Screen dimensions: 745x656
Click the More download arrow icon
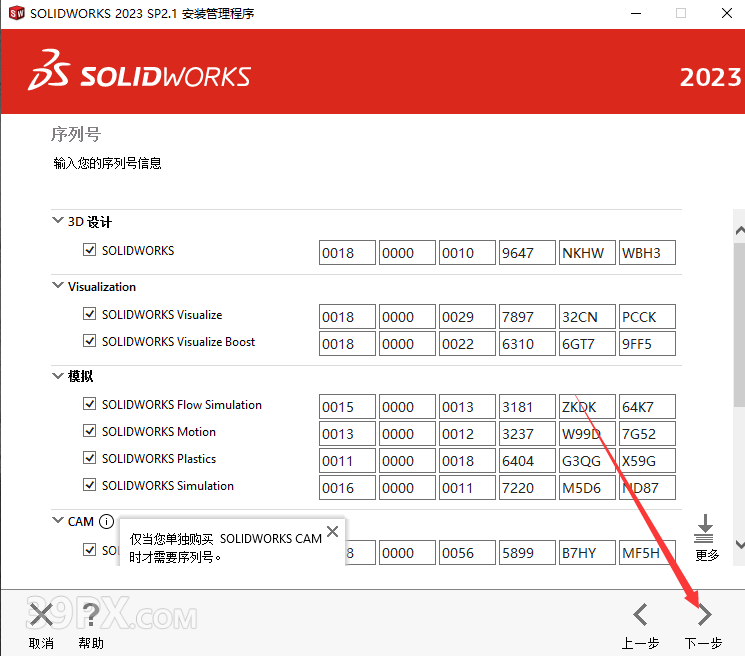tap(706, 529)
